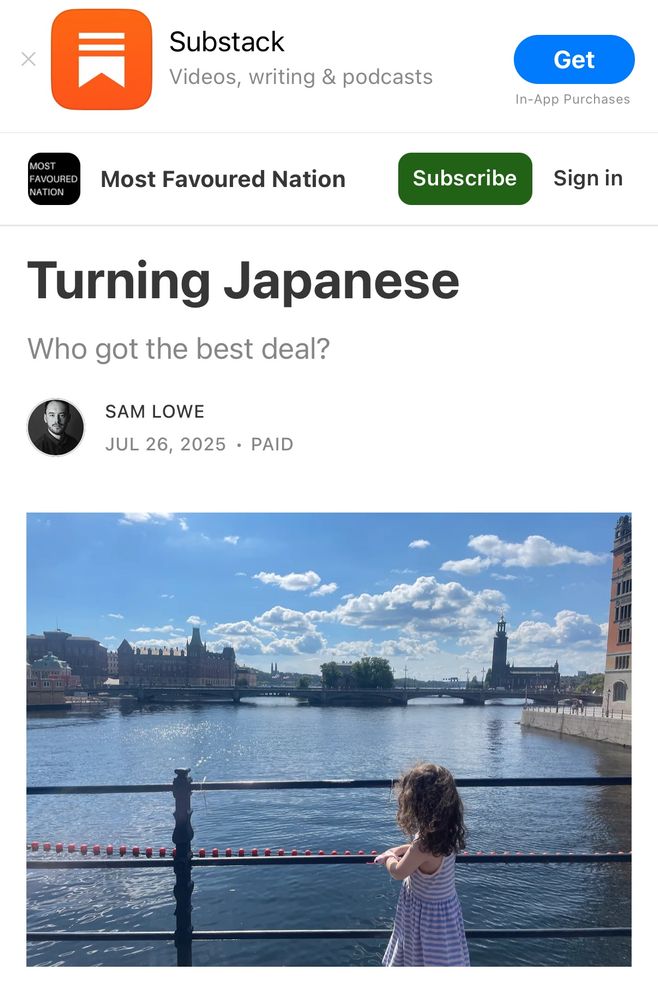Click the subtitle Who got the best deal?
Image resolution: width=658 pixels, height=1000 pixels.
(179, 349)
